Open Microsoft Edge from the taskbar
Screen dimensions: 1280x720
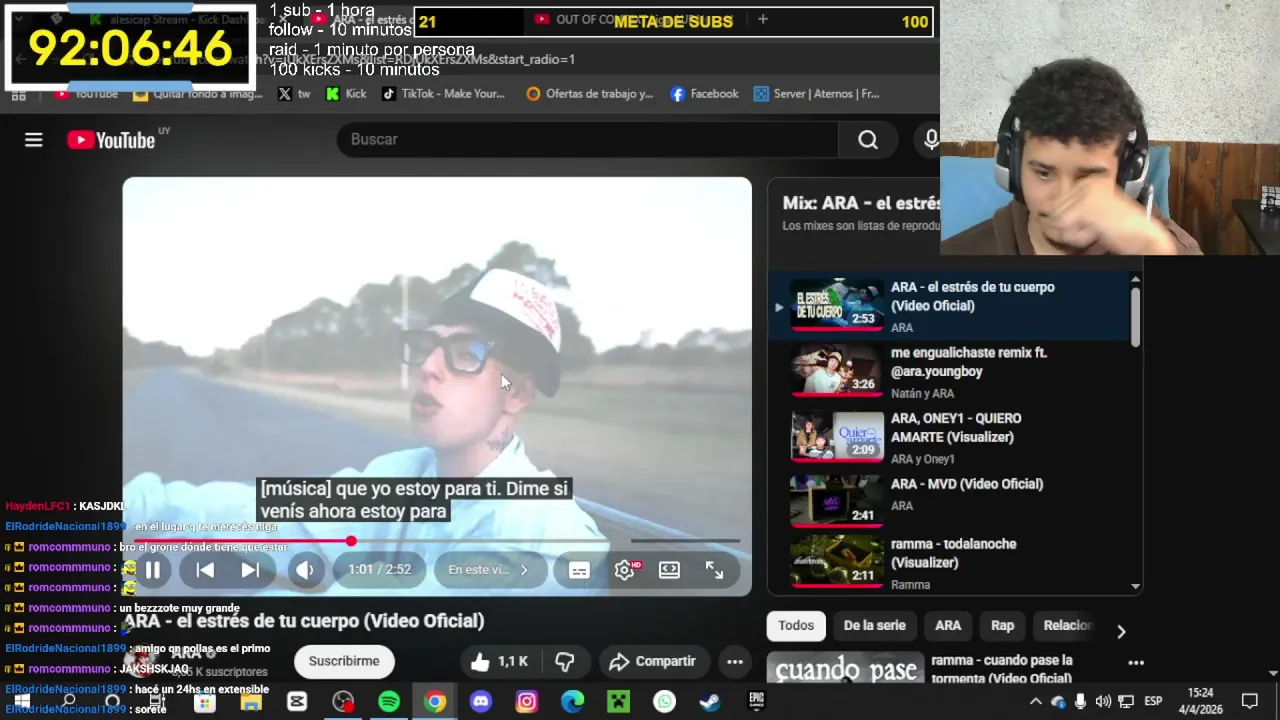pyautogui.click(x=572, y=702)
